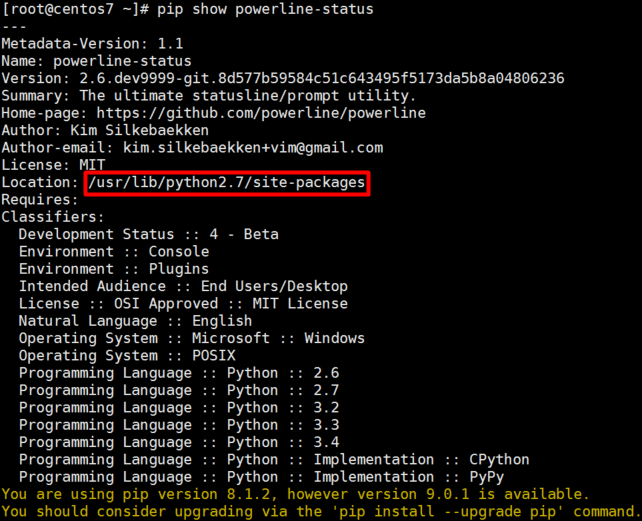Select the kim.silkebaekken+vim@gmail.com email address
The width and height of the screenshot is (642, 521).
point(253,148)
